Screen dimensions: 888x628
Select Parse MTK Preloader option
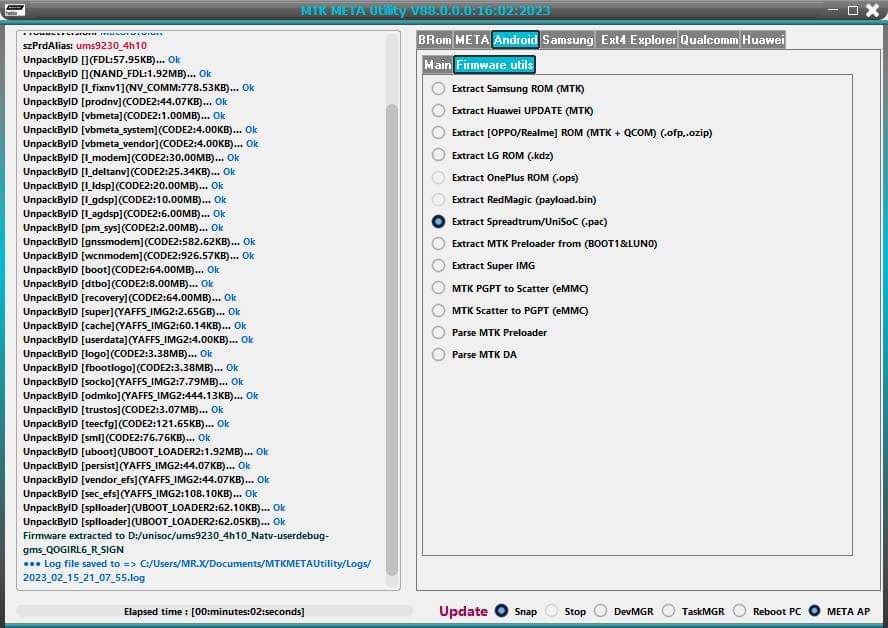(x=438, y=332)
